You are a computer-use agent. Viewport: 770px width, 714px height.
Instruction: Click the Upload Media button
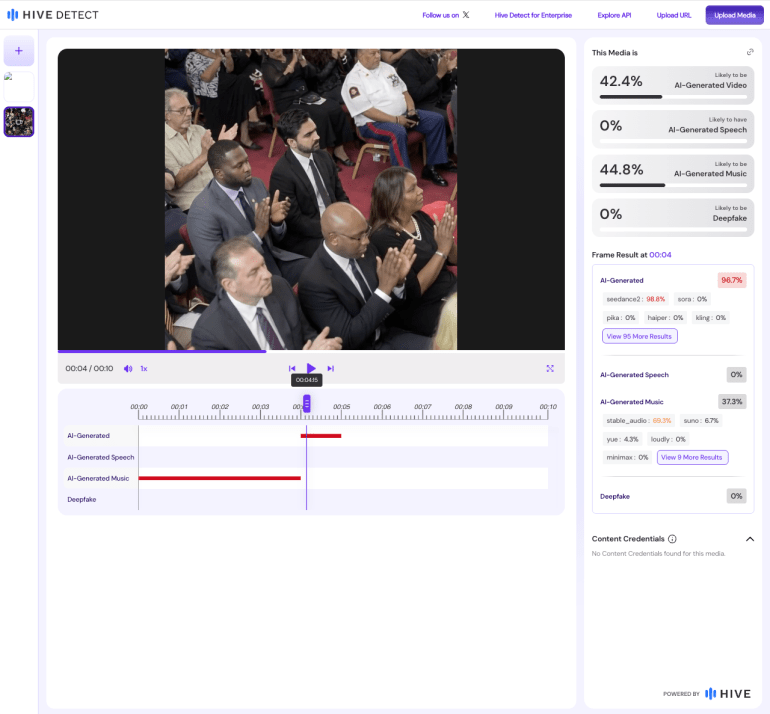tap(735, 15)
